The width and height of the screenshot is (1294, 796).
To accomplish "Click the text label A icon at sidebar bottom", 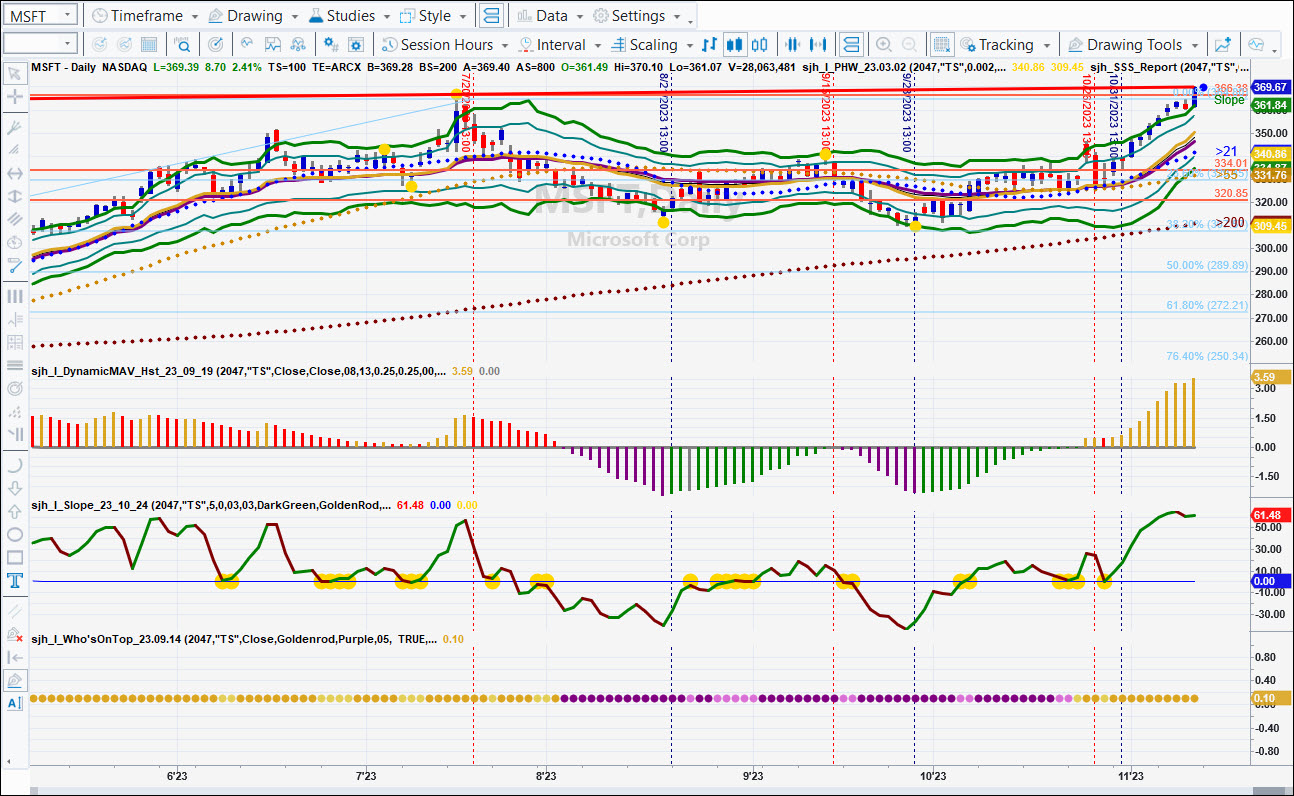I will 15,704.
